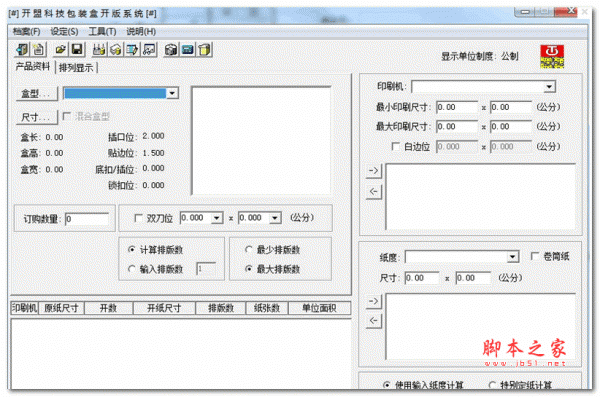Click the open folder toolbar icon
The width and height of the screenshot is (600, 397).
pyautogui.click(x=60, y=49)
